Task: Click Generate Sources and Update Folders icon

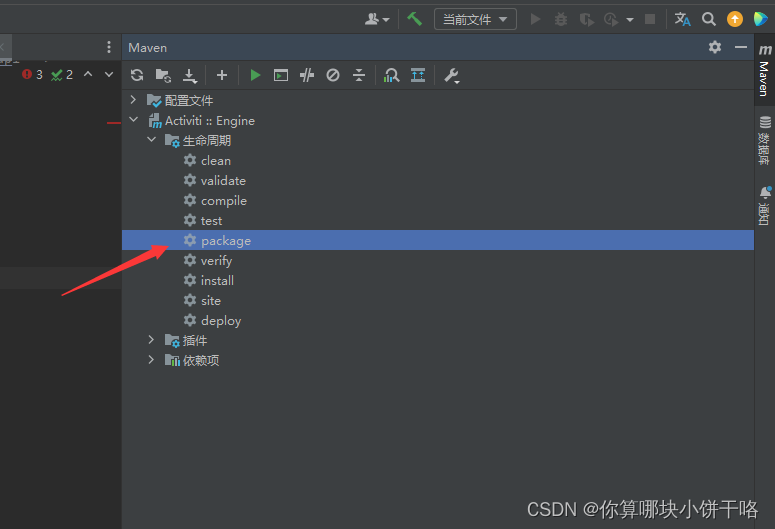Action: [163, 75]
